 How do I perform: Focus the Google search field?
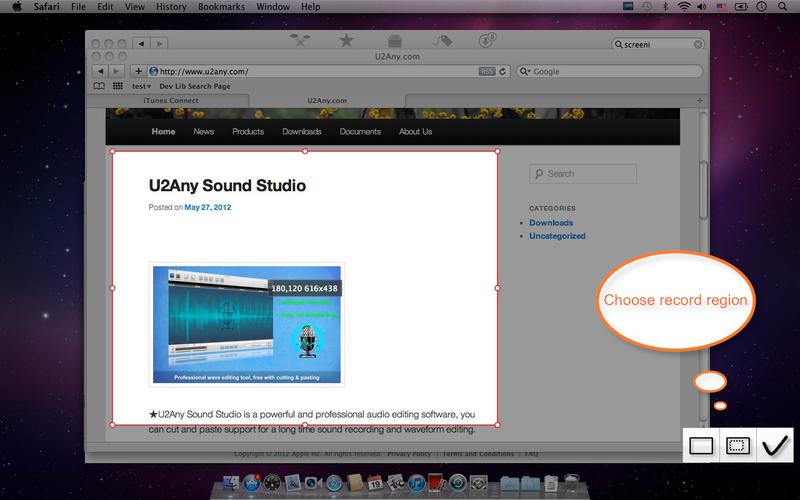coord(609,71)
